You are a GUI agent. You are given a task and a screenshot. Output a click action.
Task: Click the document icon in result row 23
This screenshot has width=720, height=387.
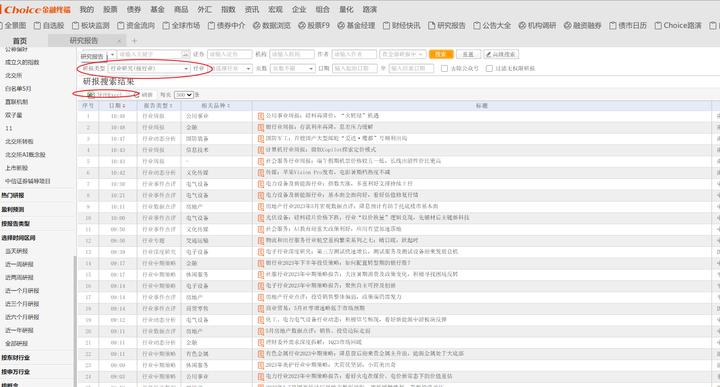(261, 365)
